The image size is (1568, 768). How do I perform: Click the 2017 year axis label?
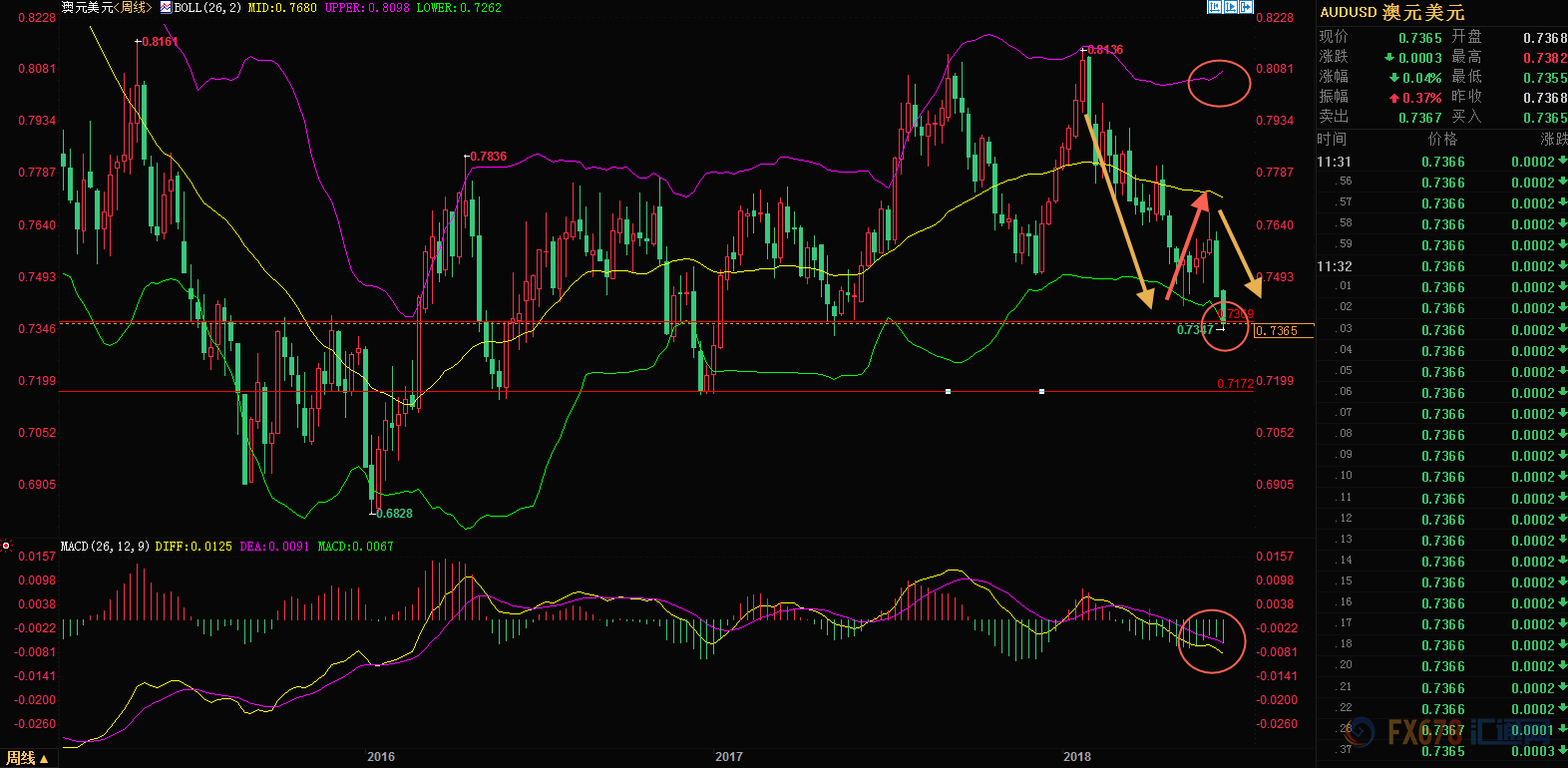(729, 757)
